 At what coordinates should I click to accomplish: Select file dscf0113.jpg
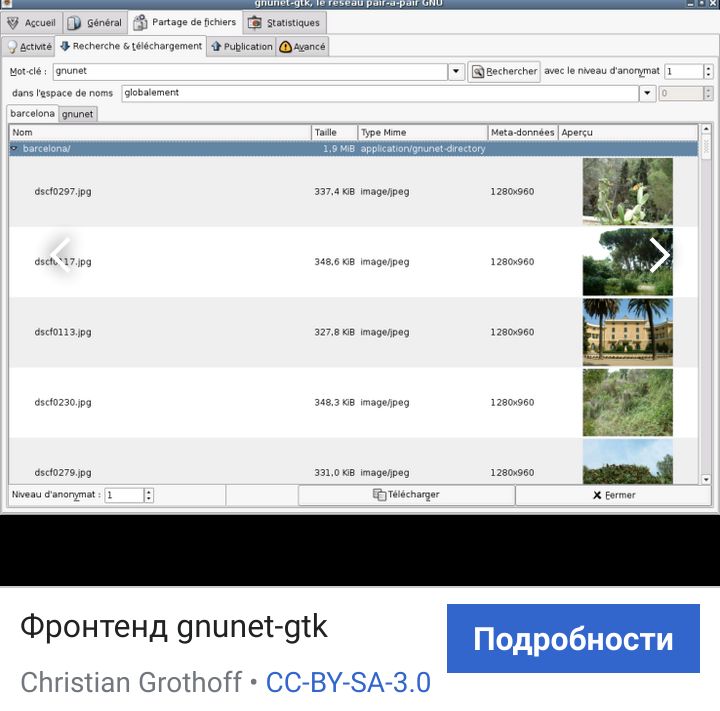tap(63, 332)
